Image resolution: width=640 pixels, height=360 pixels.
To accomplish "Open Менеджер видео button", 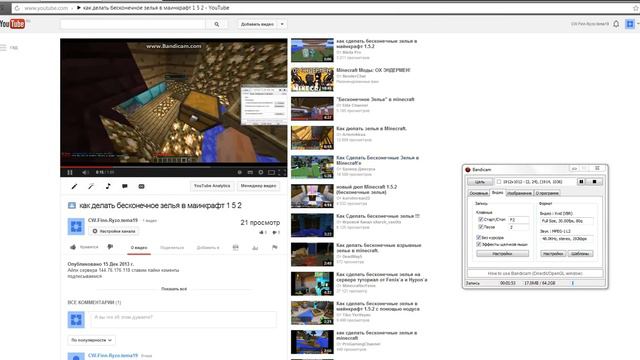I will tap(258, 186).
